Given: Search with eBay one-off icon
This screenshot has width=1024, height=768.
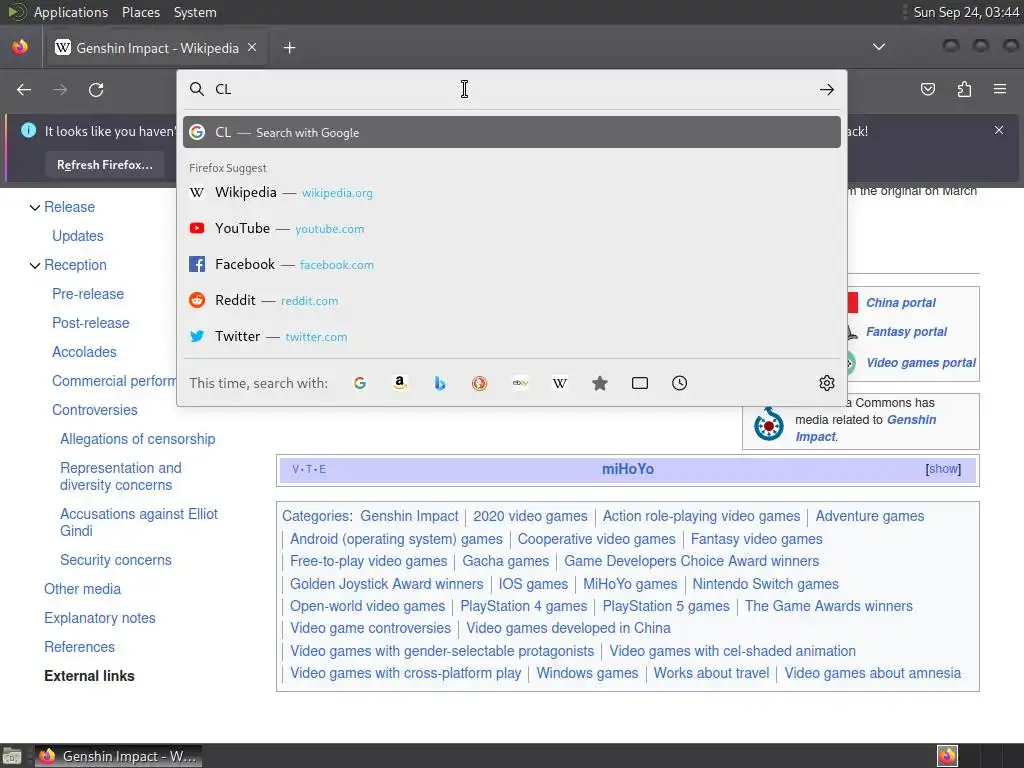Looking at the screenshot, I should point(520,383).
